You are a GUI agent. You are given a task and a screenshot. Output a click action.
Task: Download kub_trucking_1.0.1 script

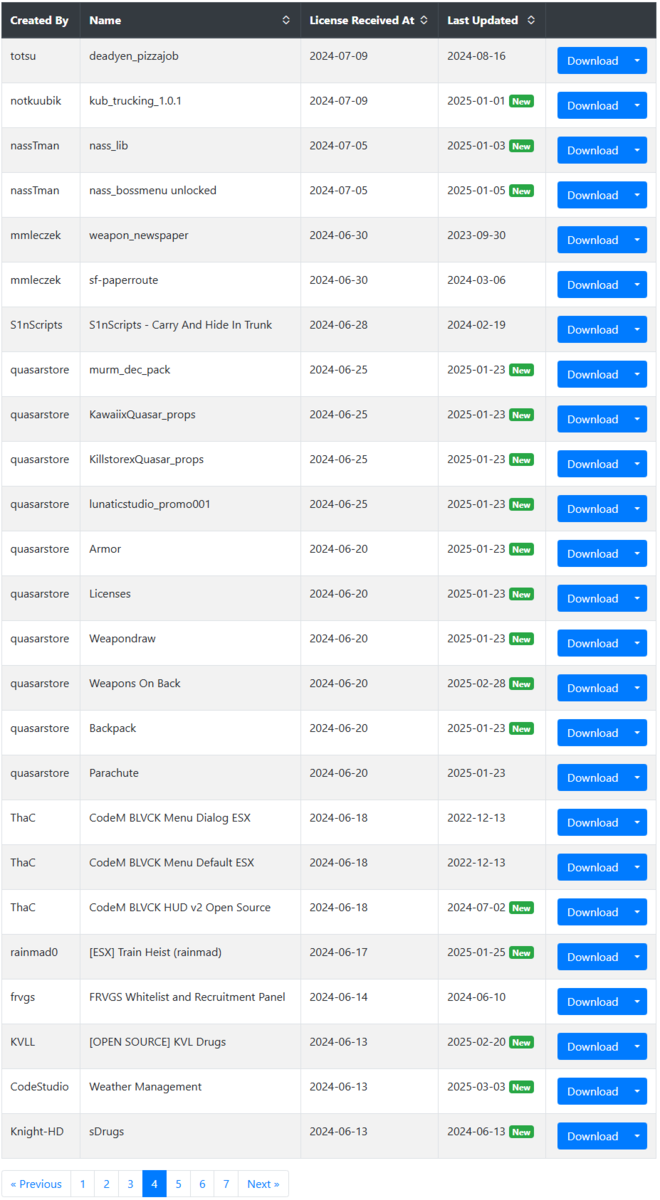coord(592,106)
